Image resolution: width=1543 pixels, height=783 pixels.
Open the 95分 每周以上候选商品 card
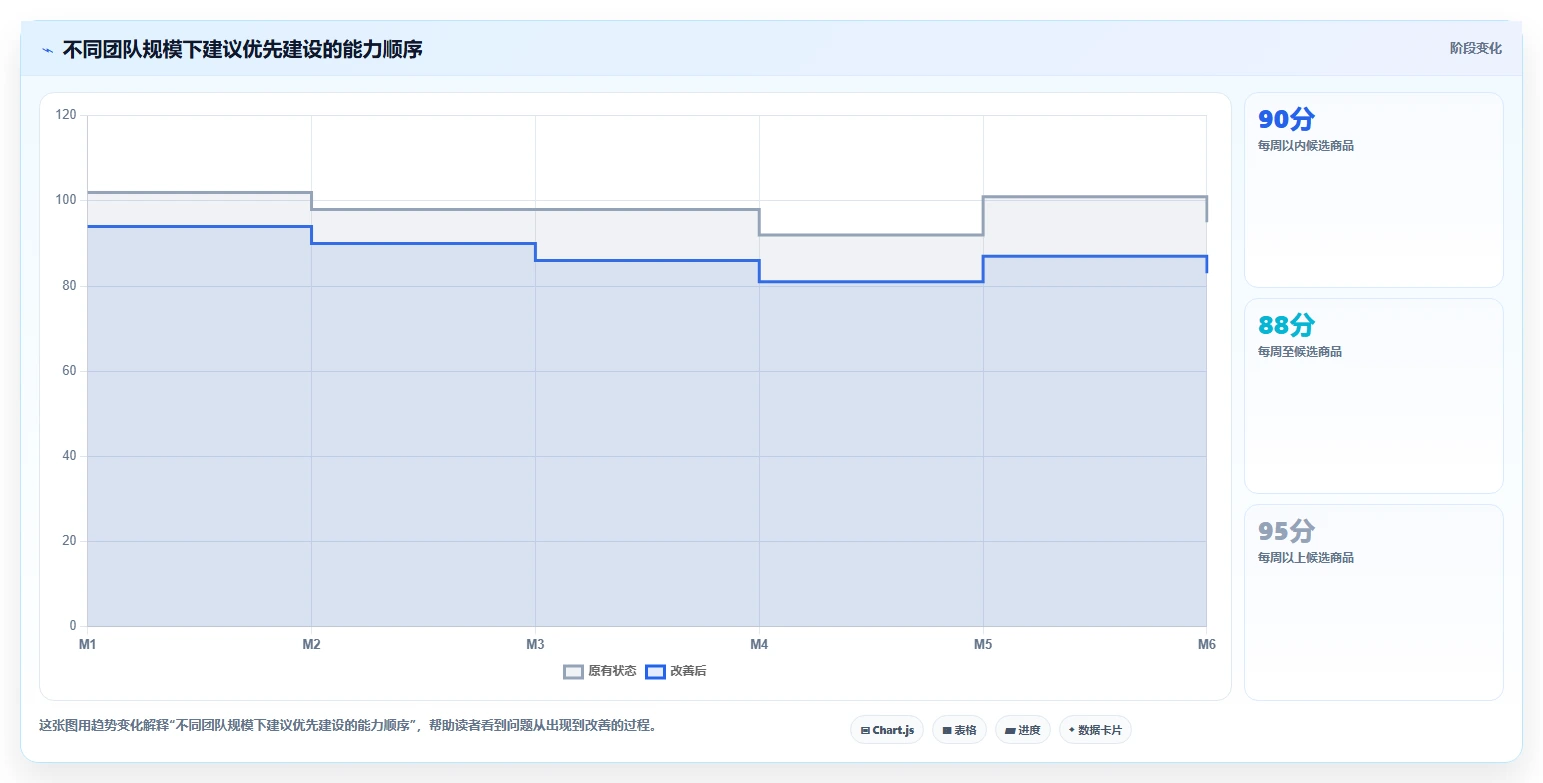click(1373, 602)
